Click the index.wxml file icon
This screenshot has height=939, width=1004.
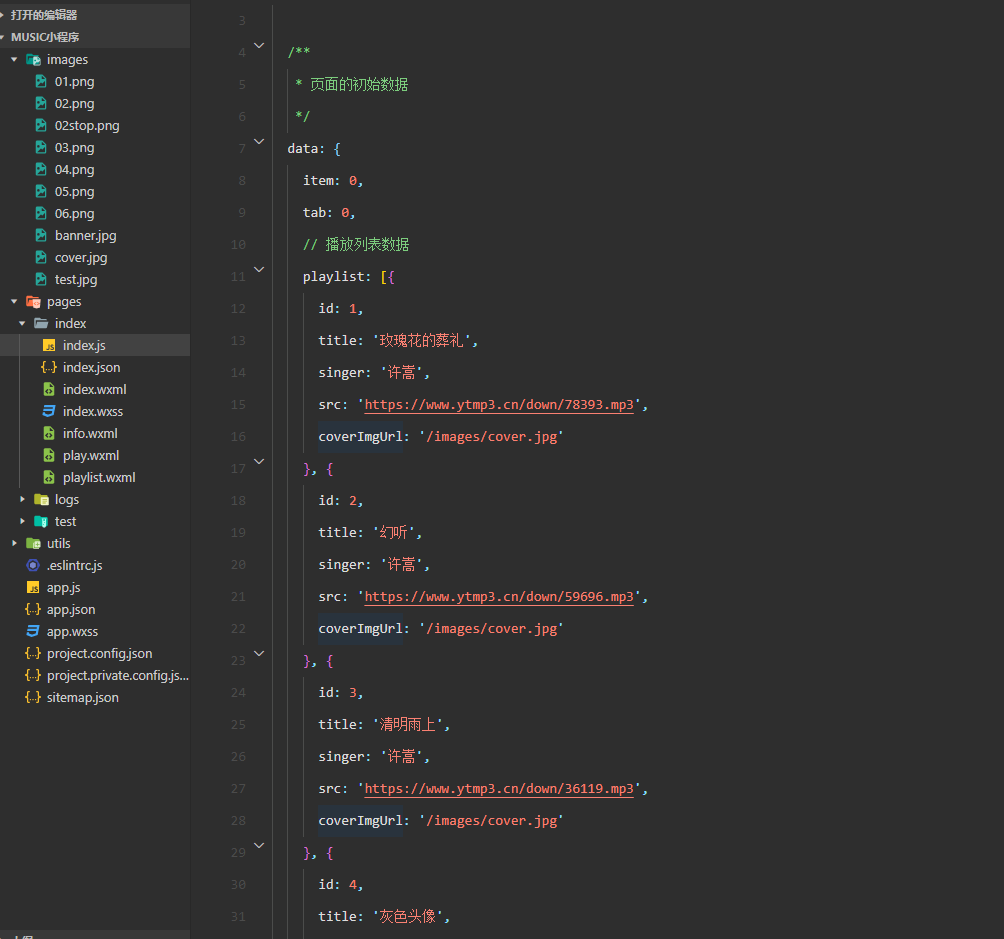pos(49,389)
